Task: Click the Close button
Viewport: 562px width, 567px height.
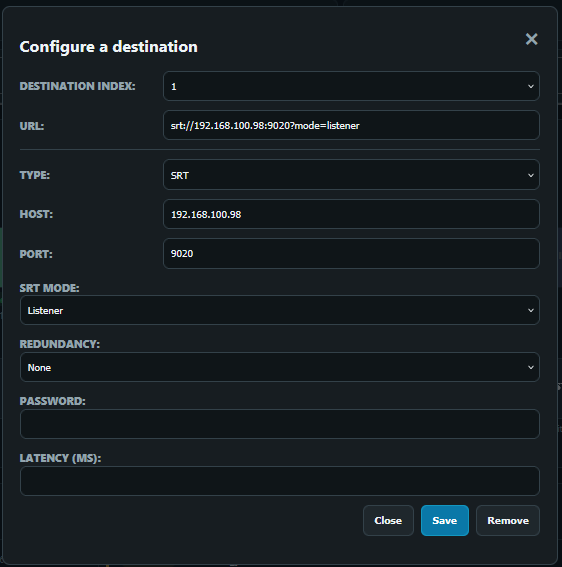Action: [x=388, y=520]
